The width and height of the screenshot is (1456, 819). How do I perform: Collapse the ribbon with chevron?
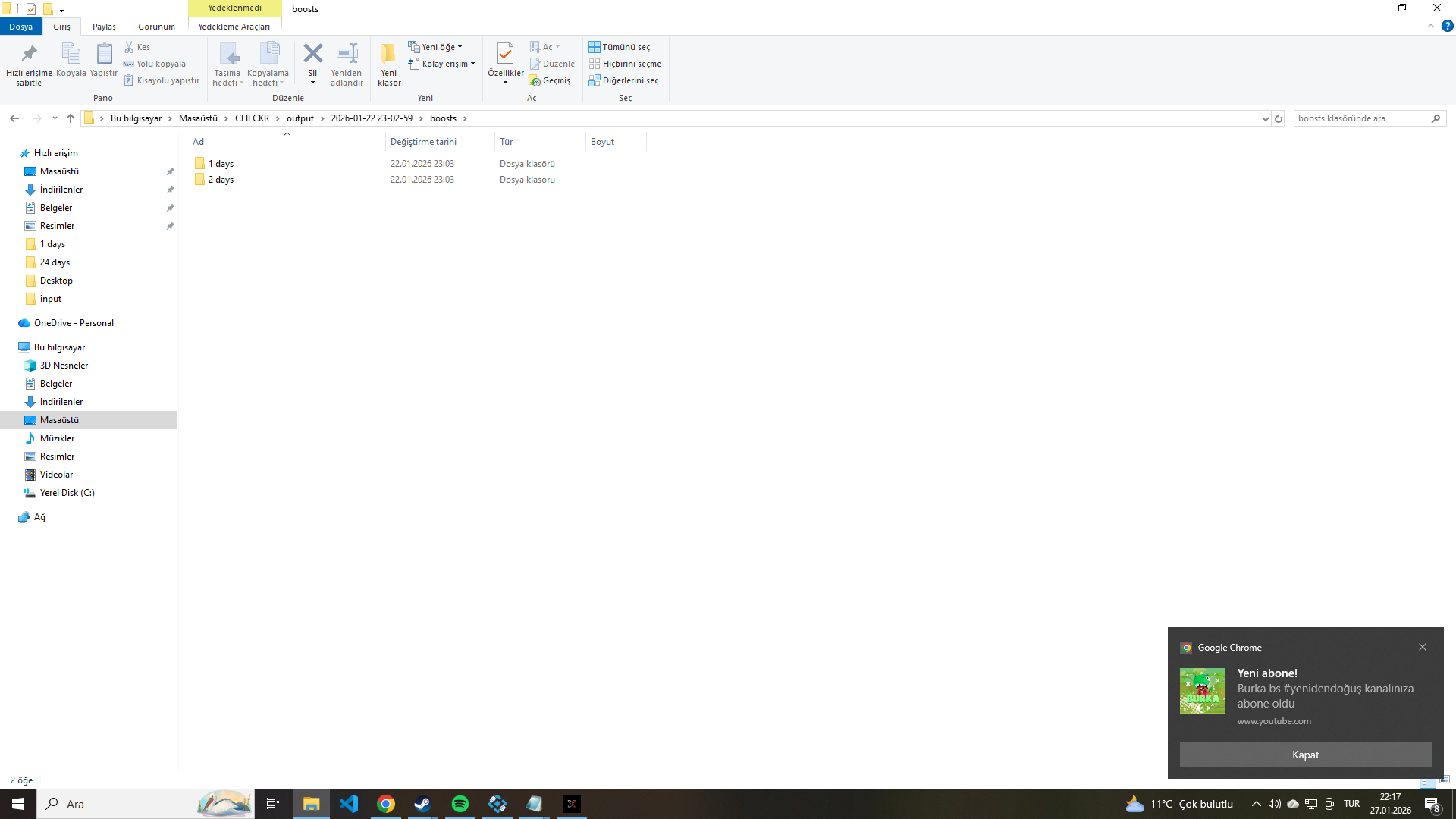point(1431,26)
